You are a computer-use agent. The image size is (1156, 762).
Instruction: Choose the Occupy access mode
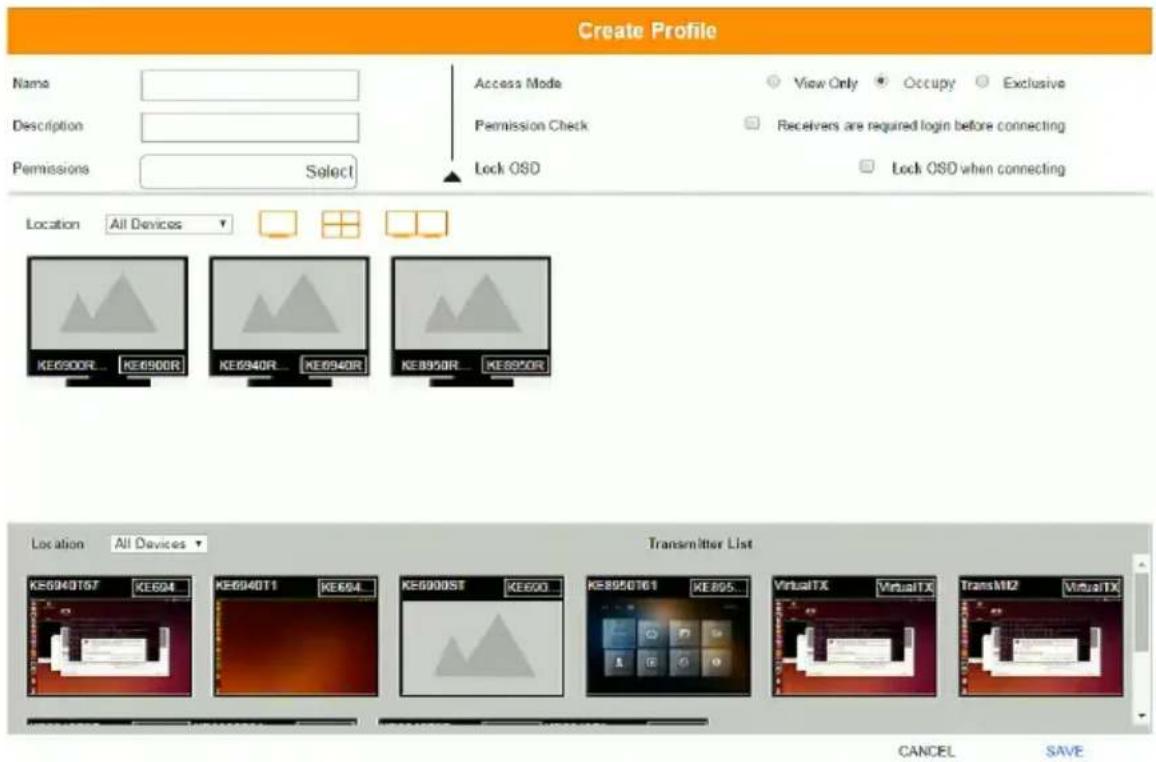[x=881, y=82]
